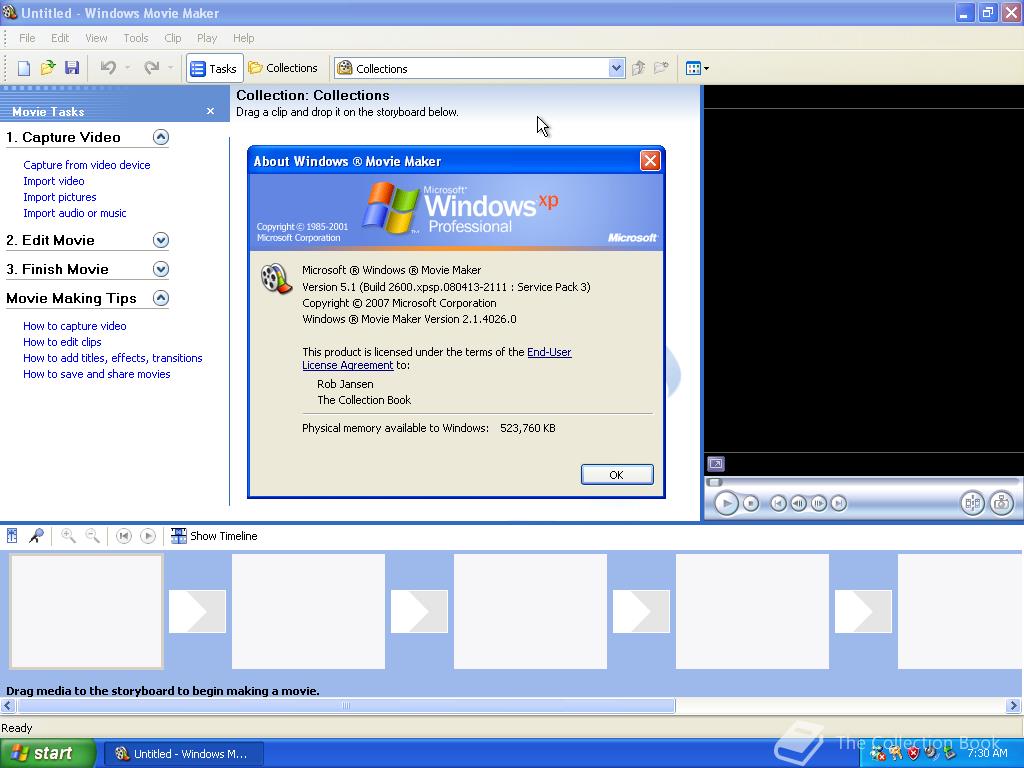Image resolution: width=1024 pixels, height=768 pixels.
Task: Close the About Windows Movie Maker dialog
Action: pos(650,161)
